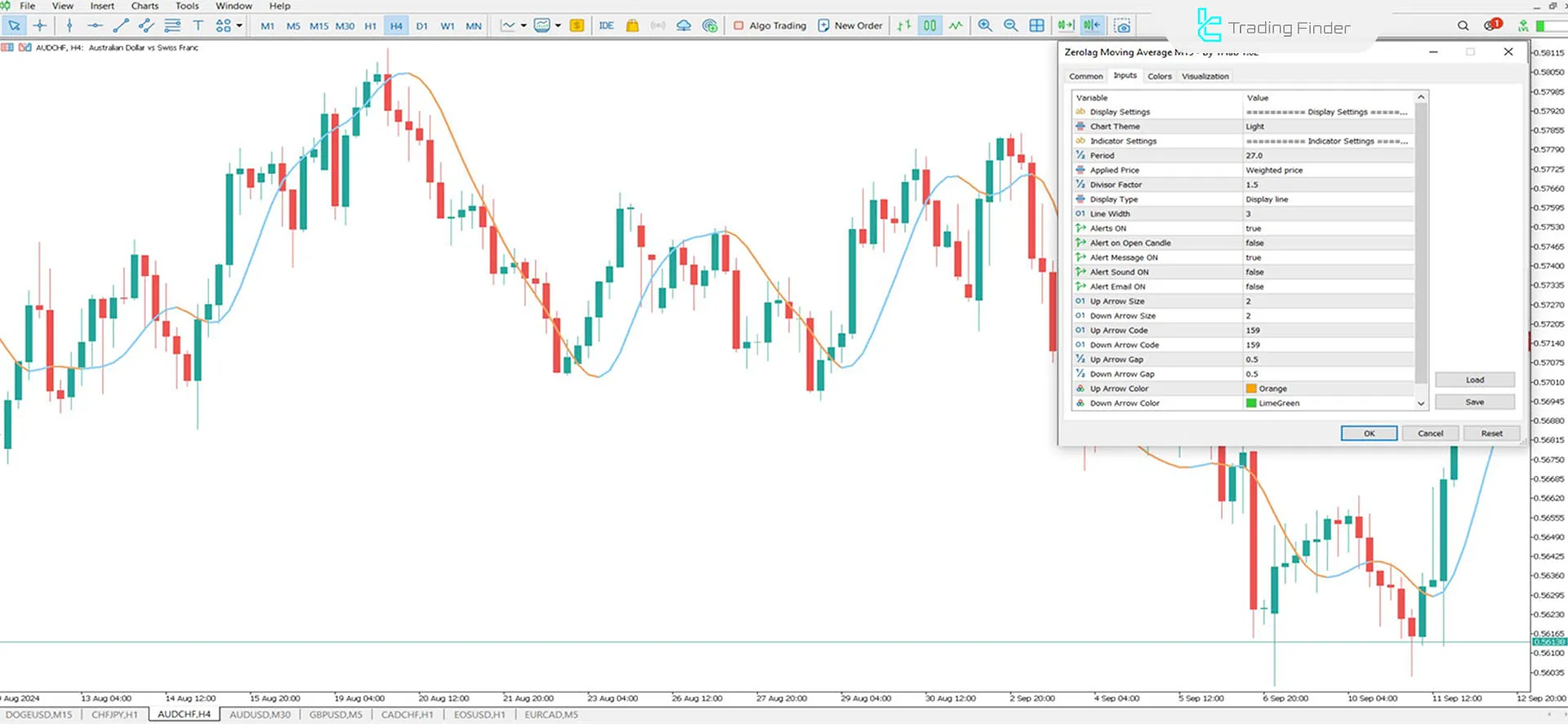This screenshot has width=1568, height=724.
Task: Toggle the H4 timeframe button
Action: click(x=396, y=26)
